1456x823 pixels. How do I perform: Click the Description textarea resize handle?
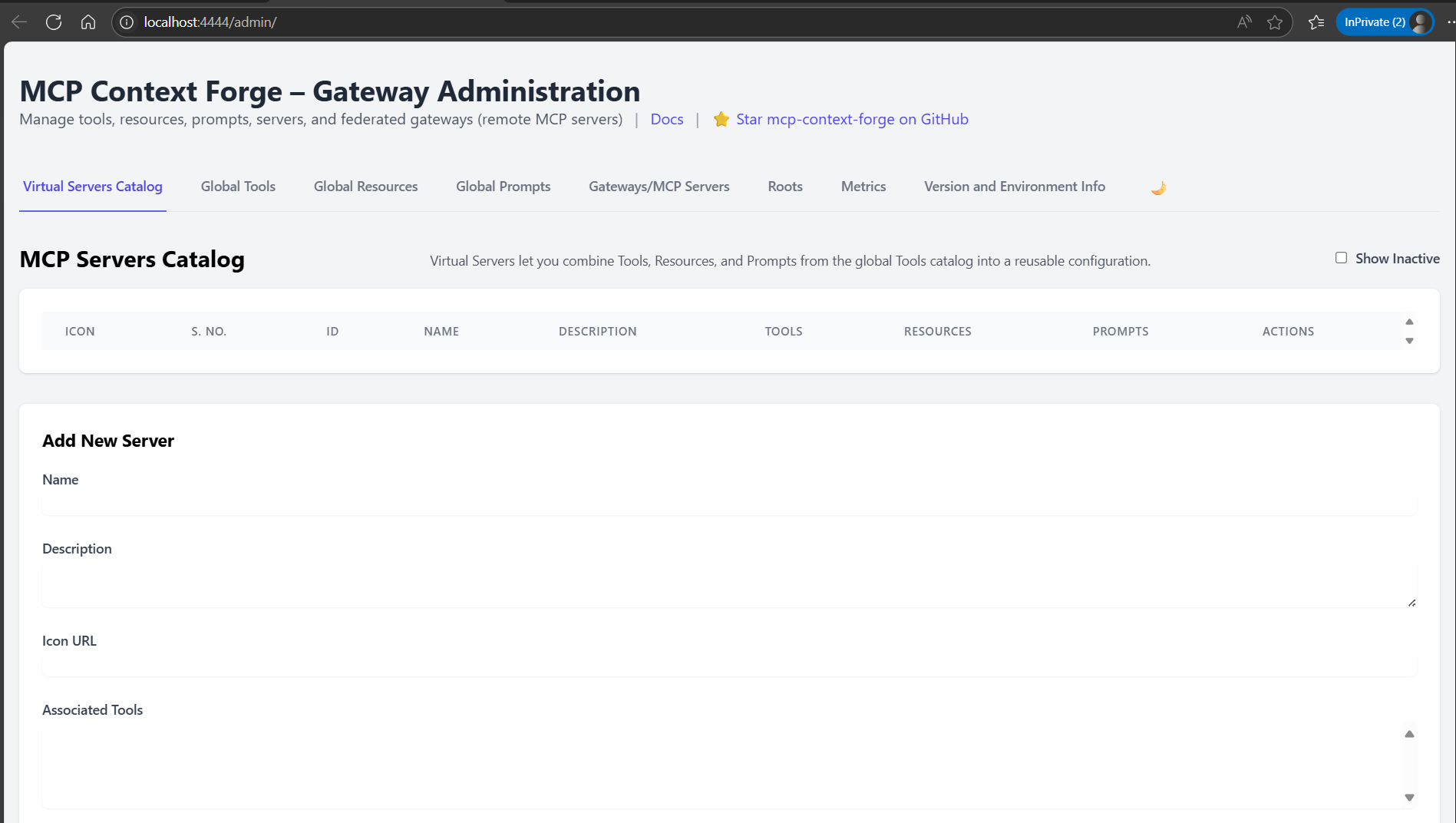tap(1411, 603)
